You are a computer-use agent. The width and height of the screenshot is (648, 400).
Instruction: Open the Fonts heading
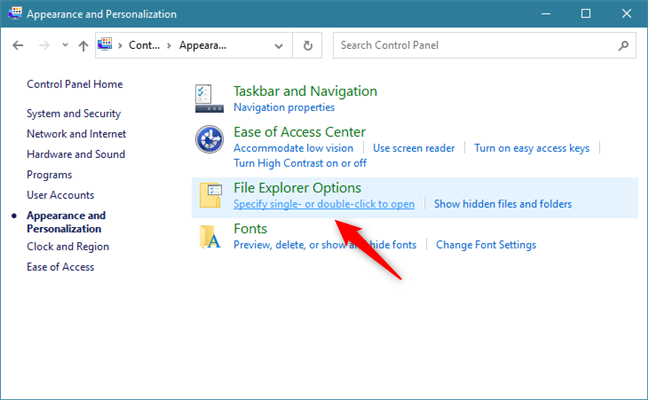[x=250, y=229]
